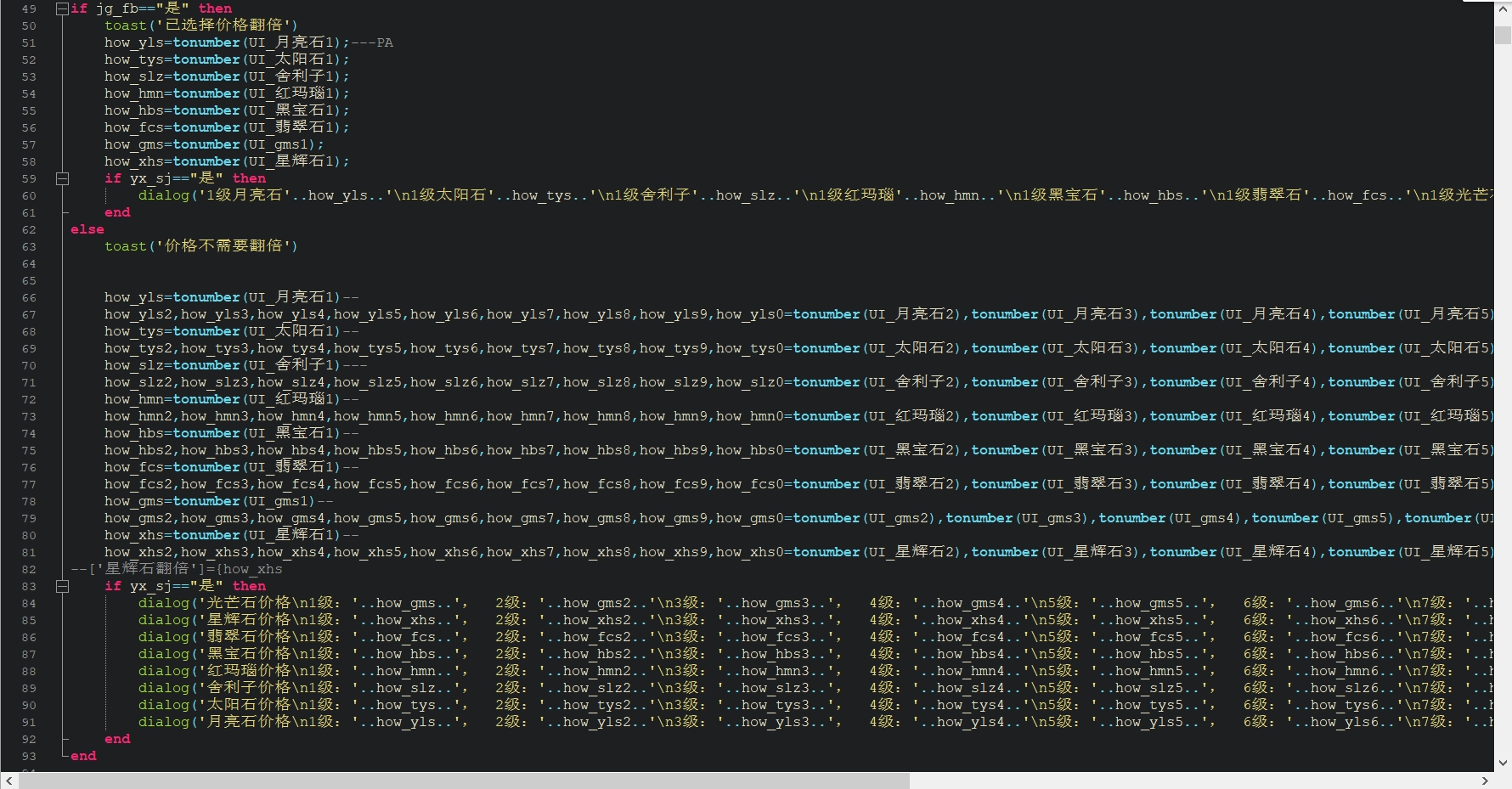Screen dimensions: 1512x789
Task: Click how_tys=tonumber(UI_太阳石1); on line 52
Action: (x=227, y=59)
